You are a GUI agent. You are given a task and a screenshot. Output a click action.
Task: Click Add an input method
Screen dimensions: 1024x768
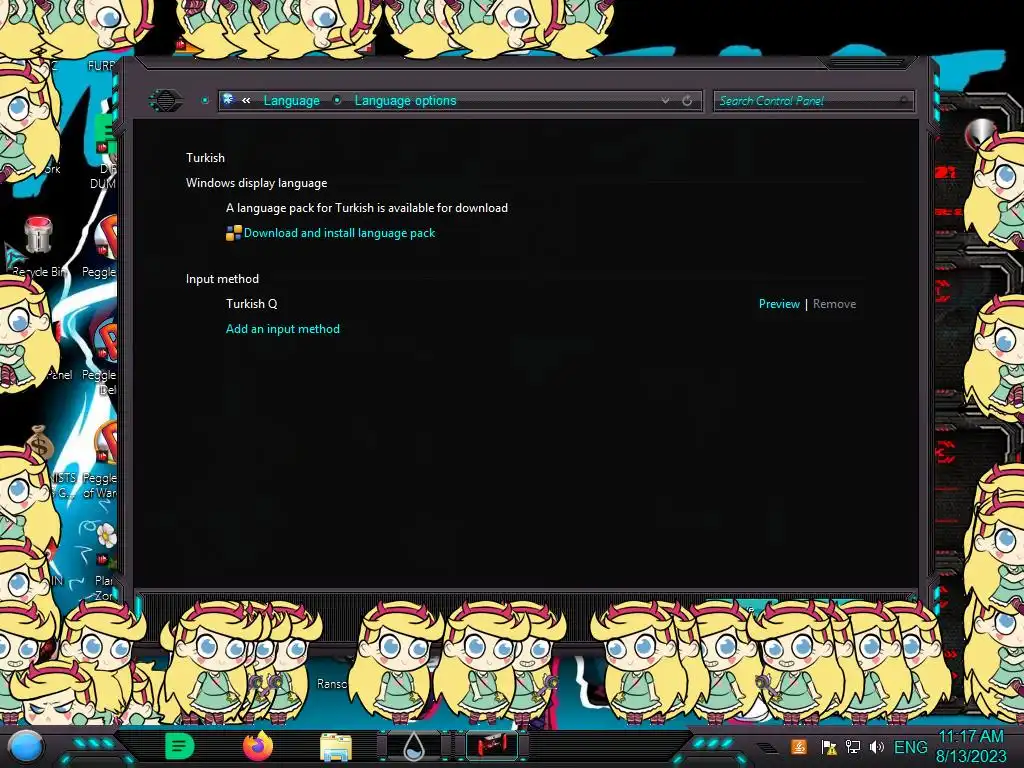[x=283, y=329]
